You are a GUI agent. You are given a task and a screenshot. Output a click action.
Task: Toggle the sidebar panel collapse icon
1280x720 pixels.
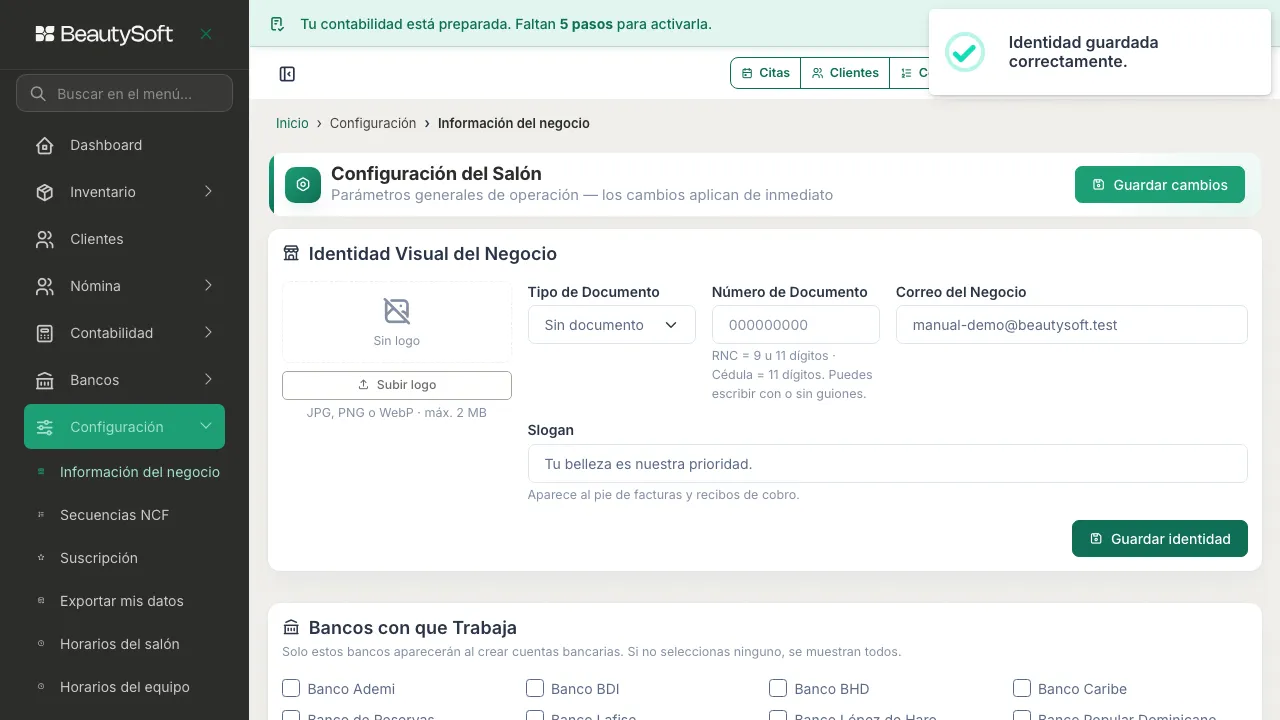pos(287,74)
